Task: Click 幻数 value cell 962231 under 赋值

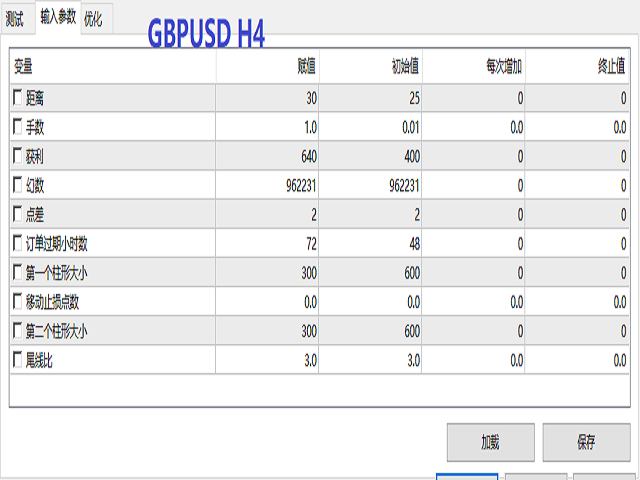Action: tap(267, 185)
